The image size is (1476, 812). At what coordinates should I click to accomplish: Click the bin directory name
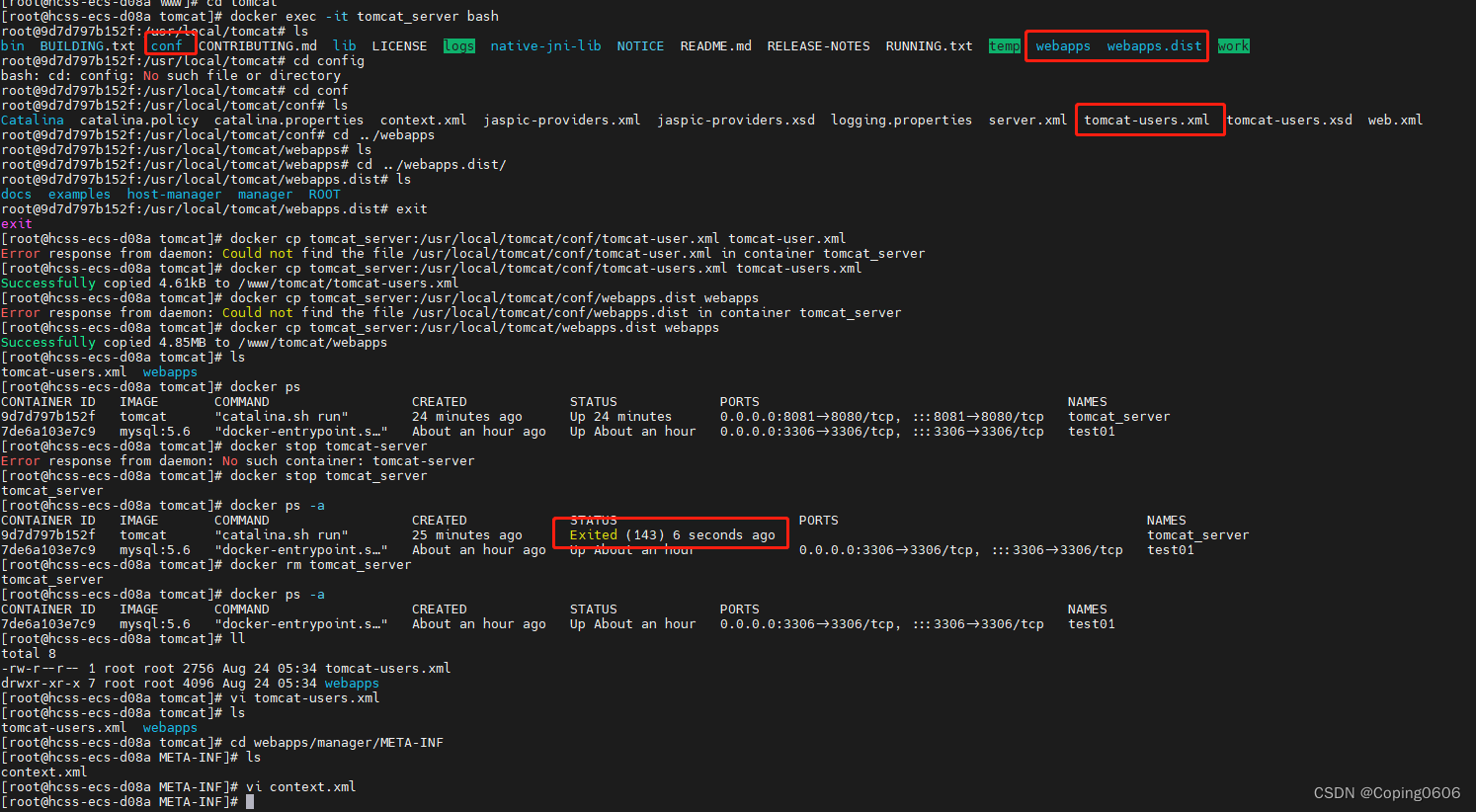(13, 46)
